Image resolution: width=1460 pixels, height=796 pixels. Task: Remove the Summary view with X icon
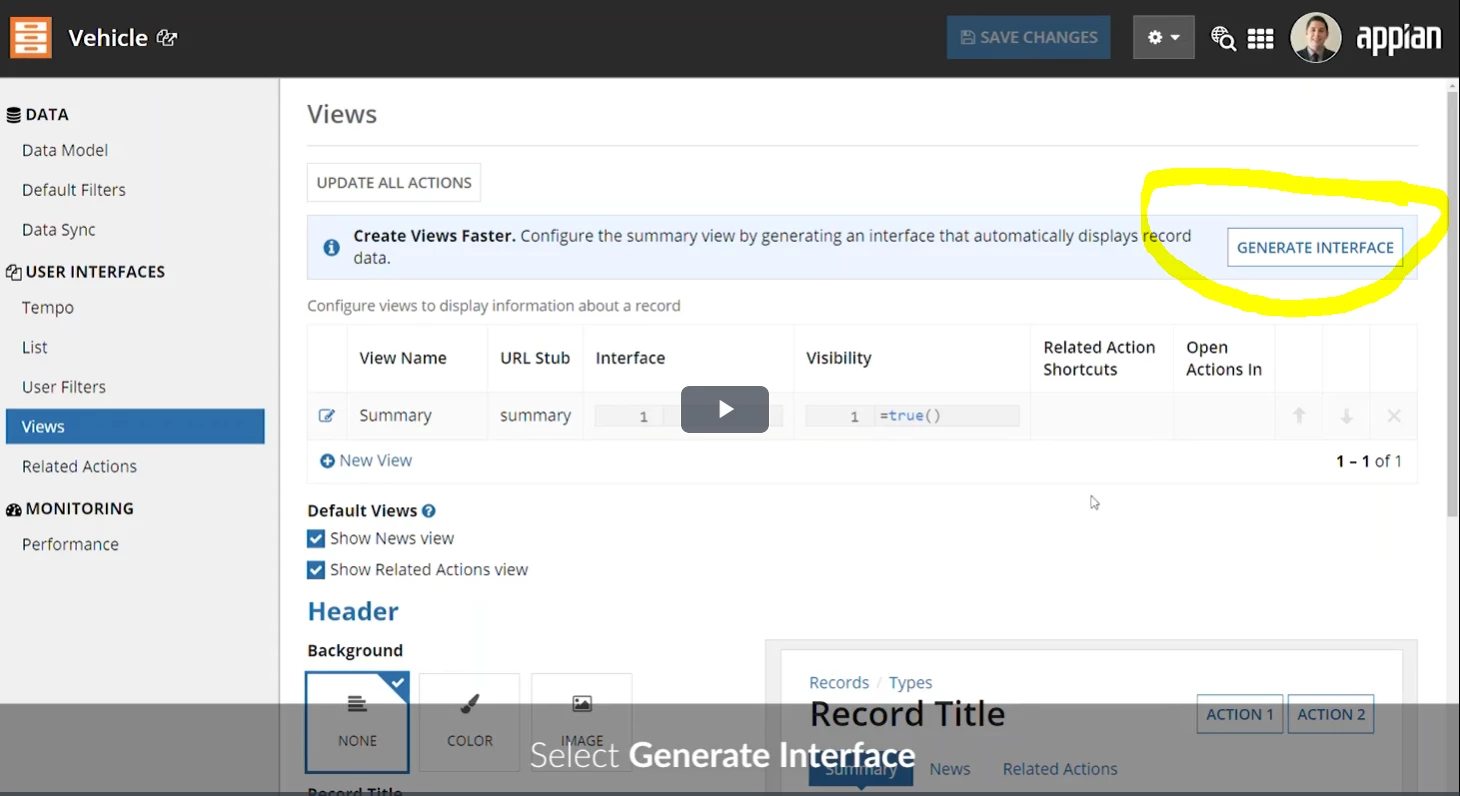1394,416
